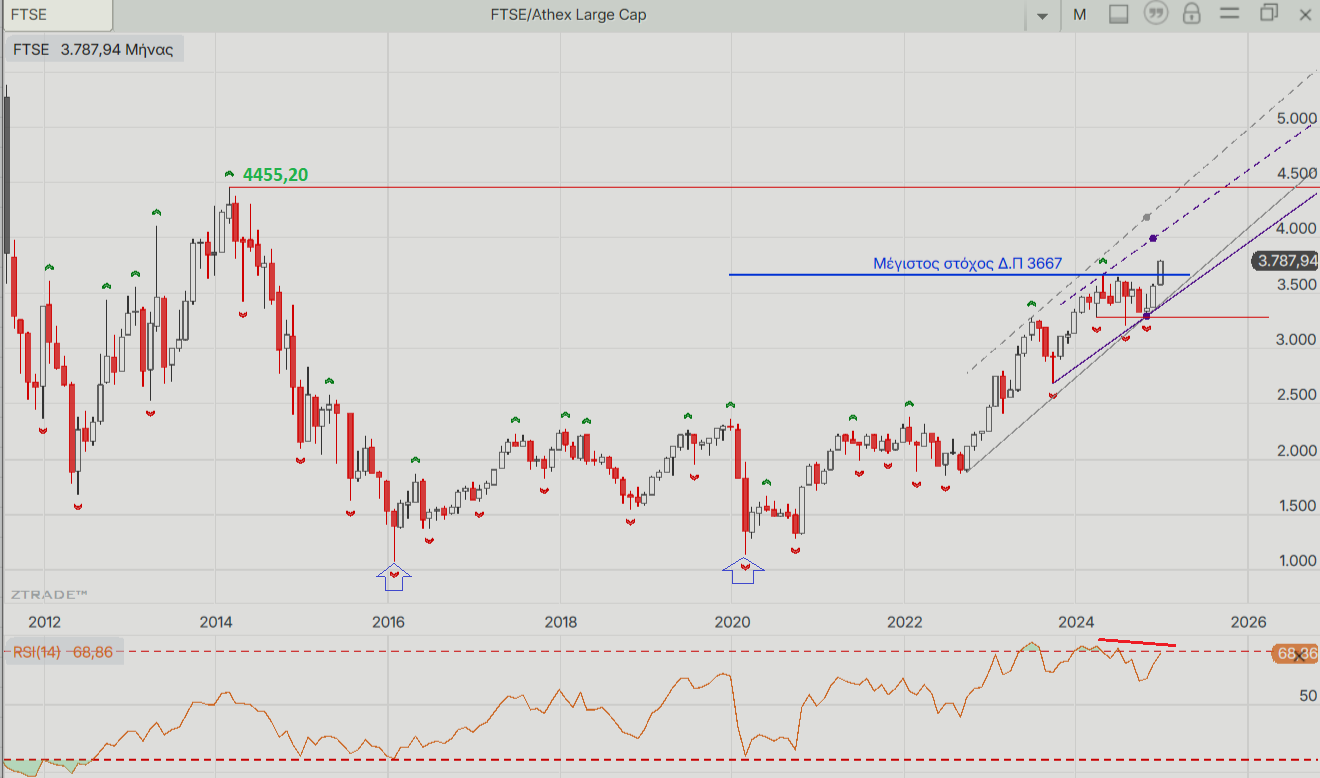Focus the FTSE symbol input field

click(57, 15)
